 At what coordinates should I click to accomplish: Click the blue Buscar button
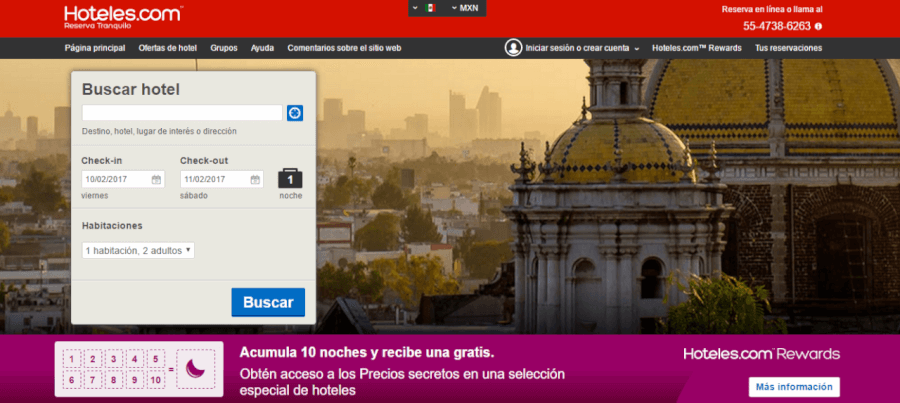(268, 303)
